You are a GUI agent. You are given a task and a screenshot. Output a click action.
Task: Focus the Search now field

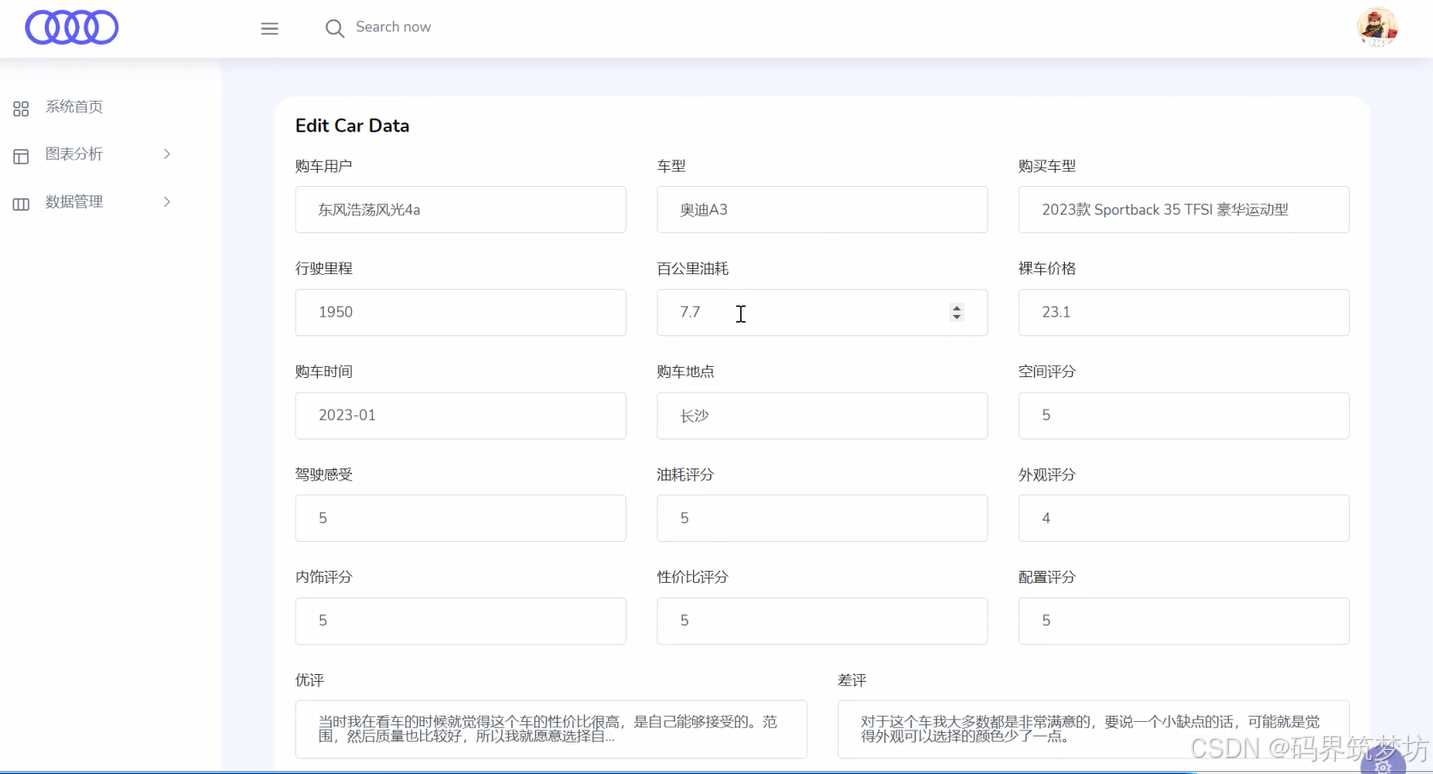[x=393, y=27]
